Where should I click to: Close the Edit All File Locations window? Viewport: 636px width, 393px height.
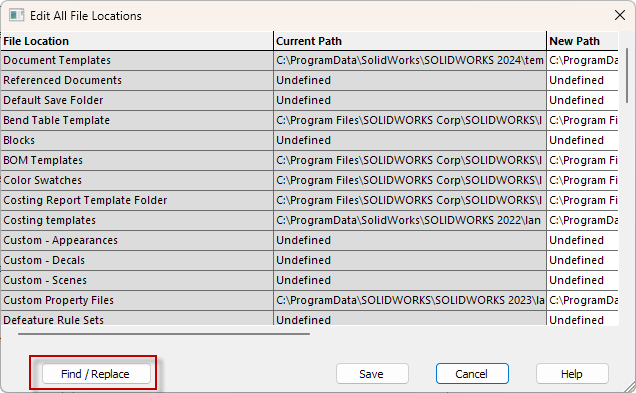pos(619,15)
